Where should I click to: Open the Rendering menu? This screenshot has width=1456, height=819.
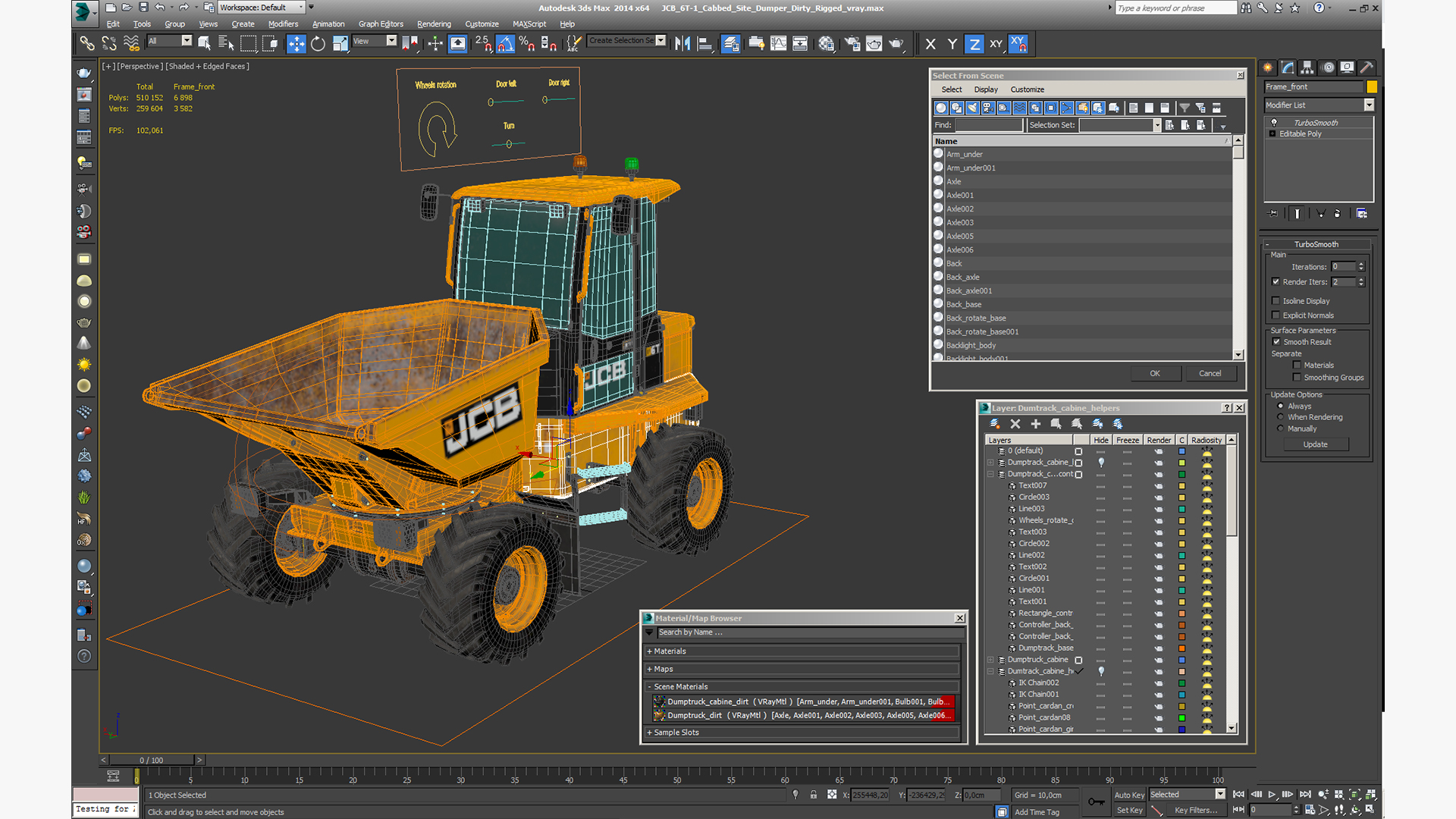coord(434,24)
